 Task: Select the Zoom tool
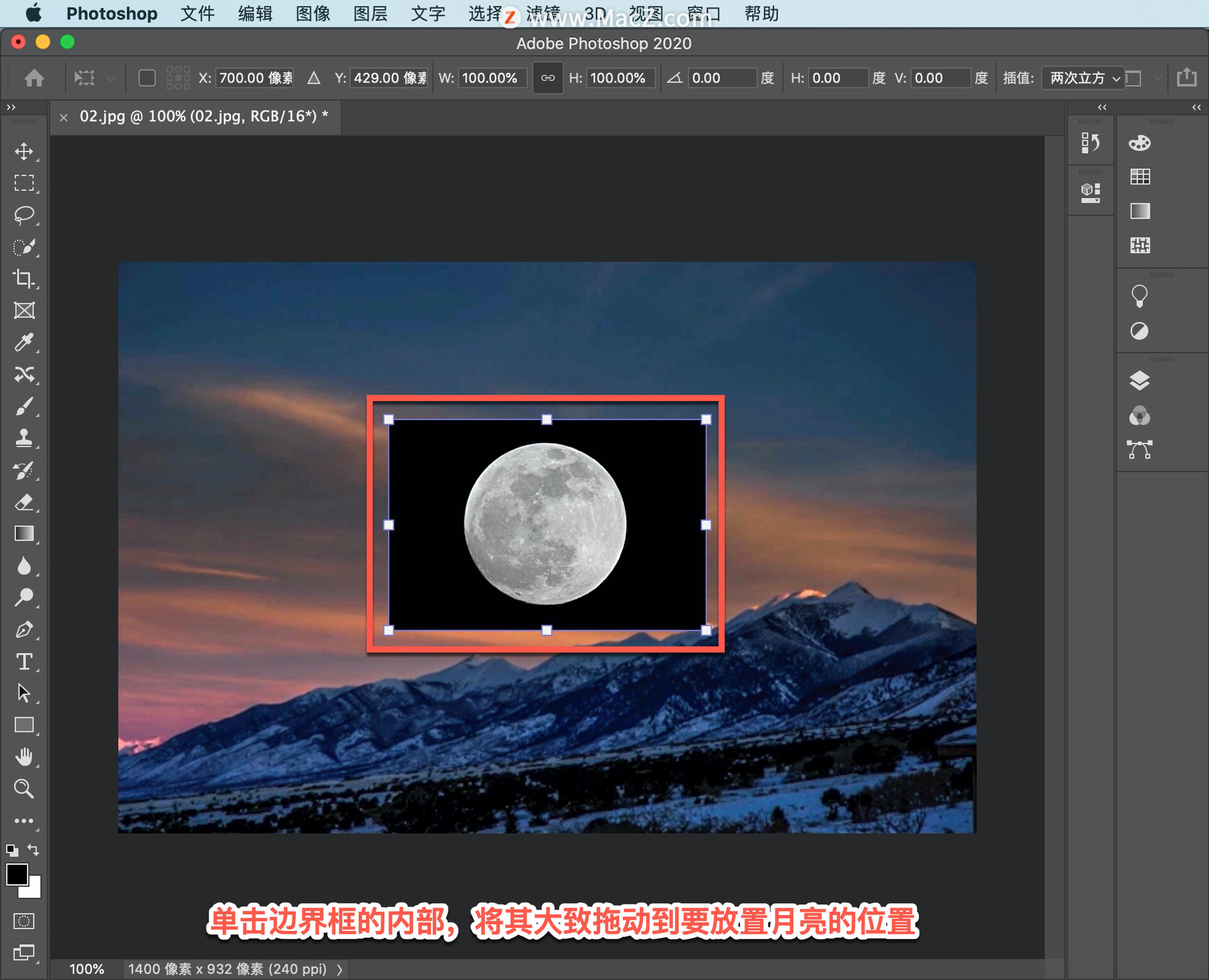coord(24,789)
